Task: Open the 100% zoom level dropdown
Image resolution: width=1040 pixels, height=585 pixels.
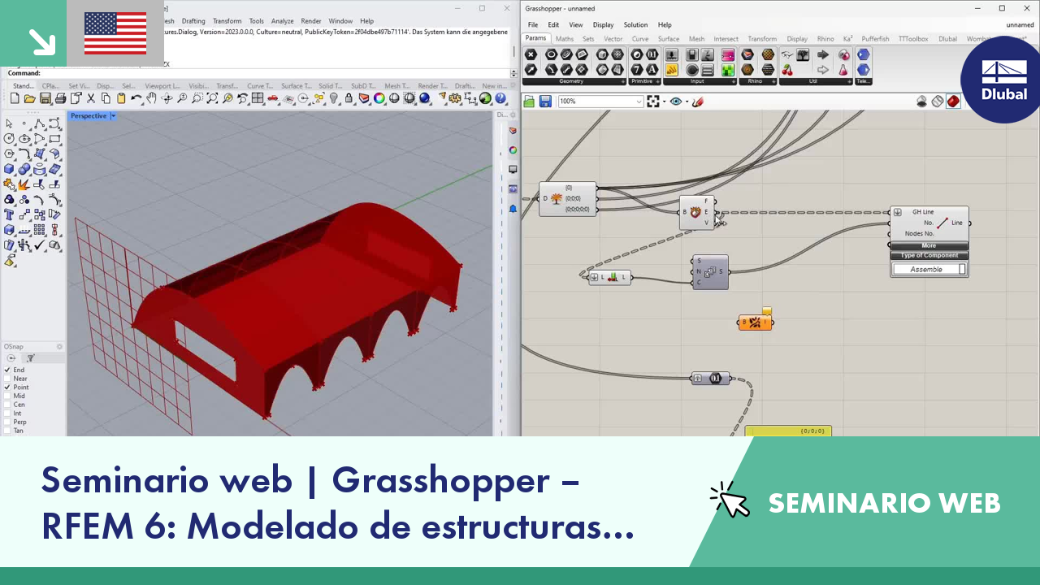Action: [x=600, y=101]
